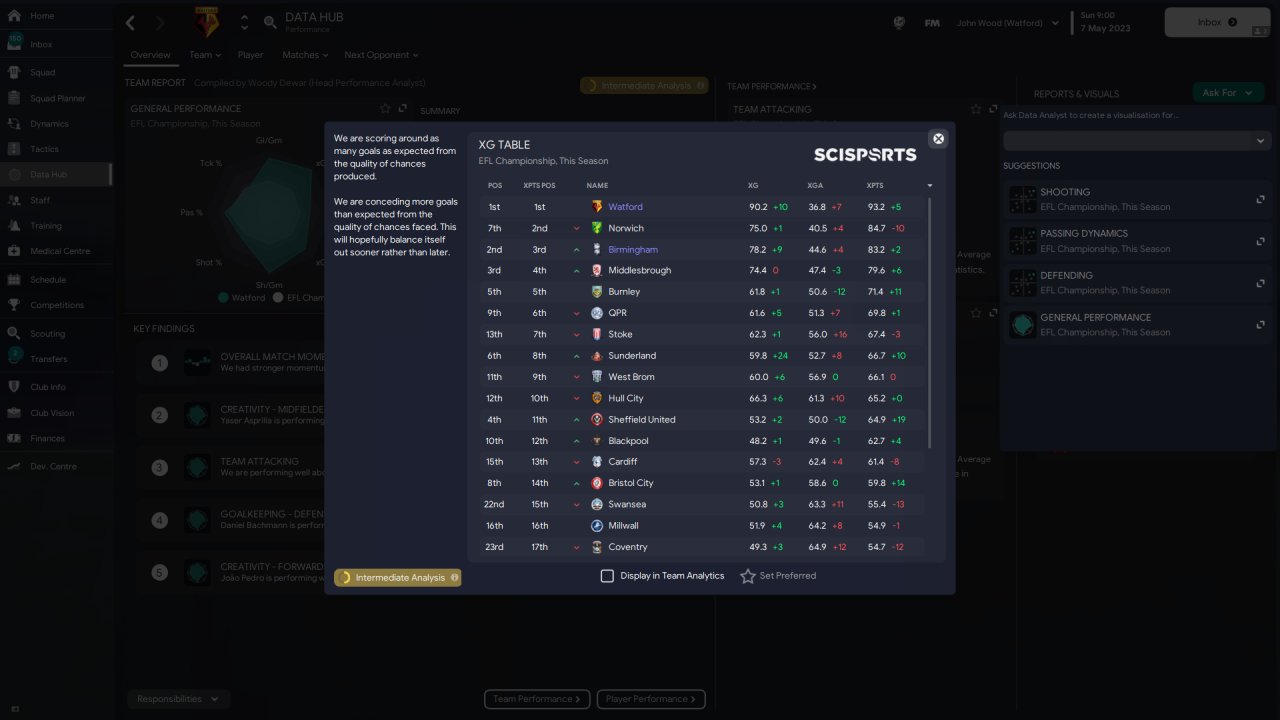The image size is (1280, 720).
Task: Switch to the Player tab
Action: point(250,55)
